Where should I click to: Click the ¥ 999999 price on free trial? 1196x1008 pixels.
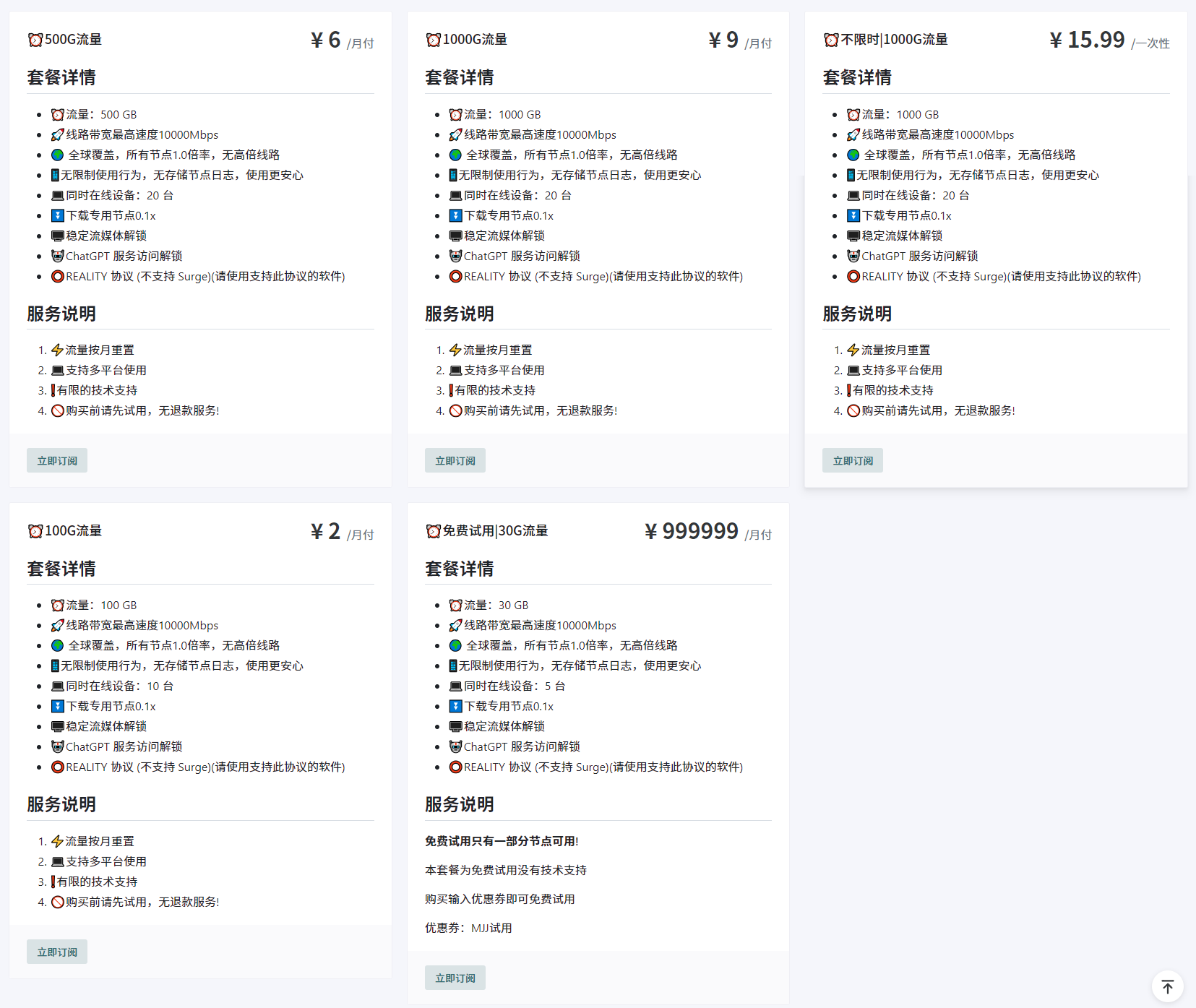pyautogui.click(x=691, y=531)
